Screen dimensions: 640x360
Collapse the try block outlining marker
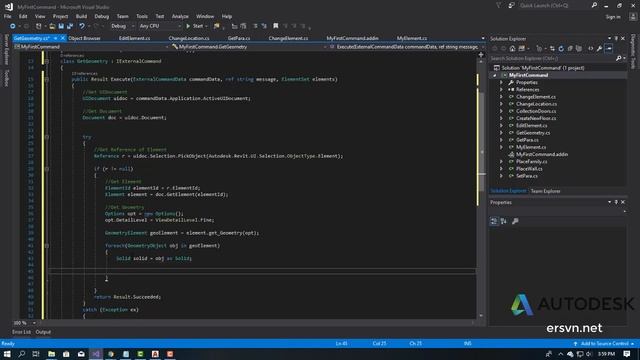47,137
